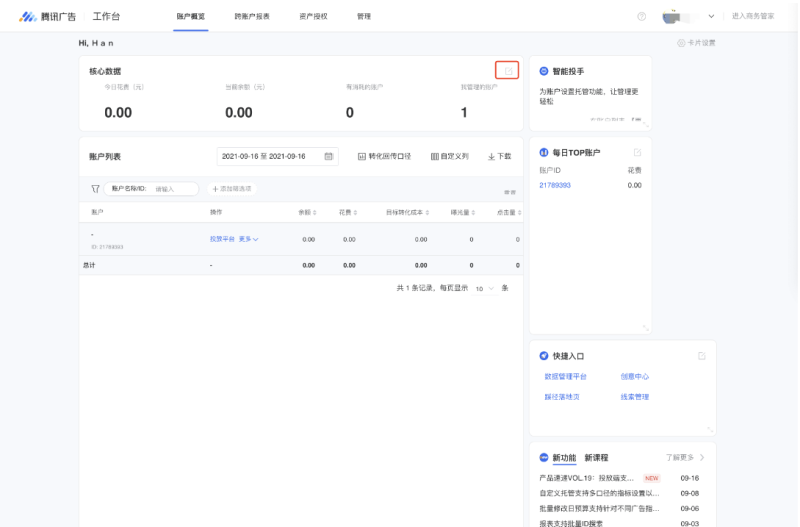Click the 快捷入口 rocket icon
This screenshot has height=527, width=800.
544,356
